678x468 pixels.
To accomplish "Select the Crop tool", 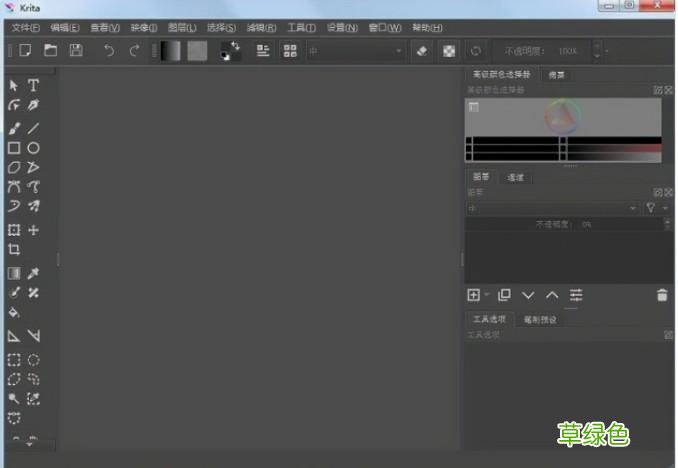I will [14, 250].
